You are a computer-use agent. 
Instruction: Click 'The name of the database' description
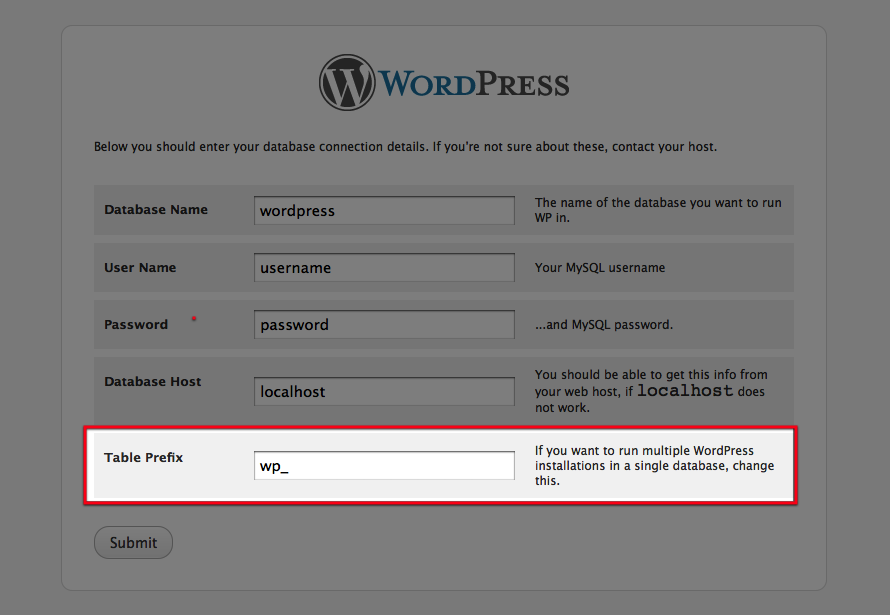pyautogui.click(x=658, y=210)
